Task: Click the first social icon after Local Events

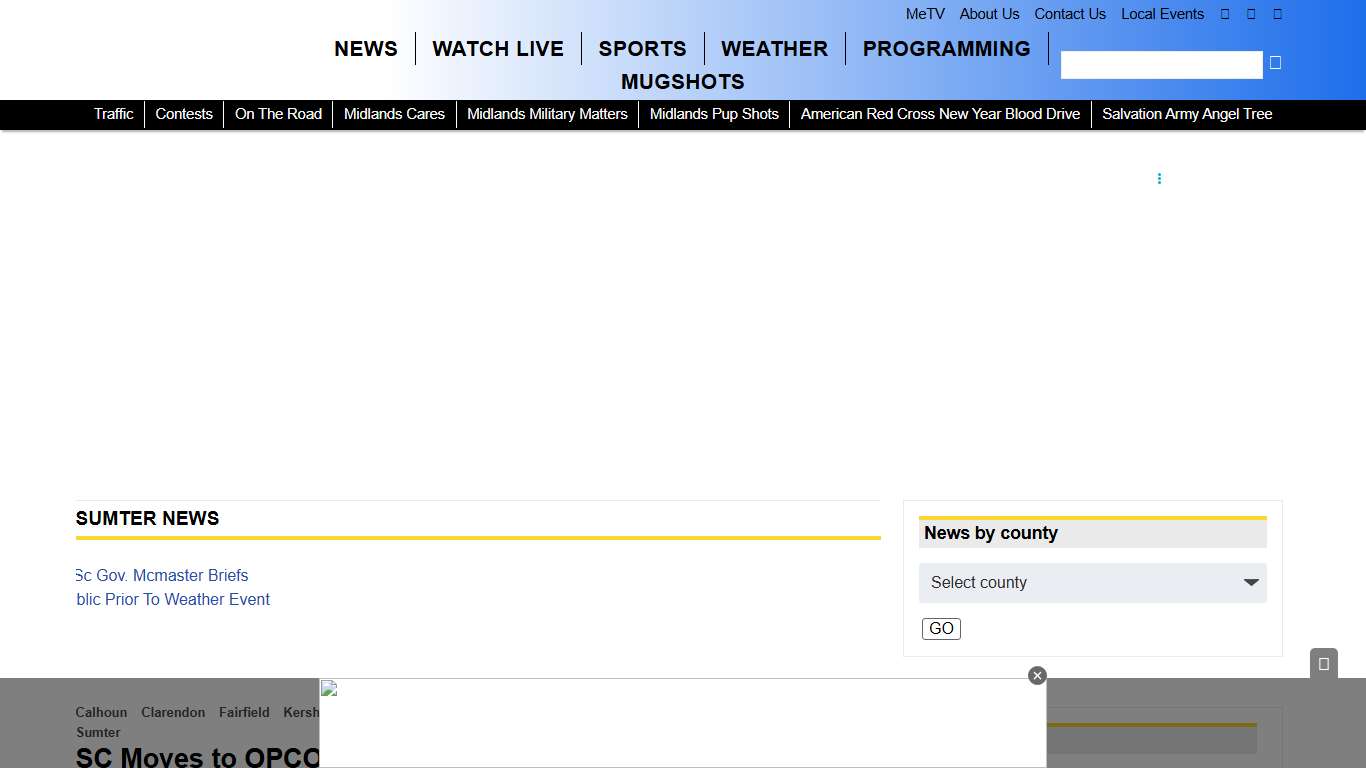Action: (x=1225, y=14)
